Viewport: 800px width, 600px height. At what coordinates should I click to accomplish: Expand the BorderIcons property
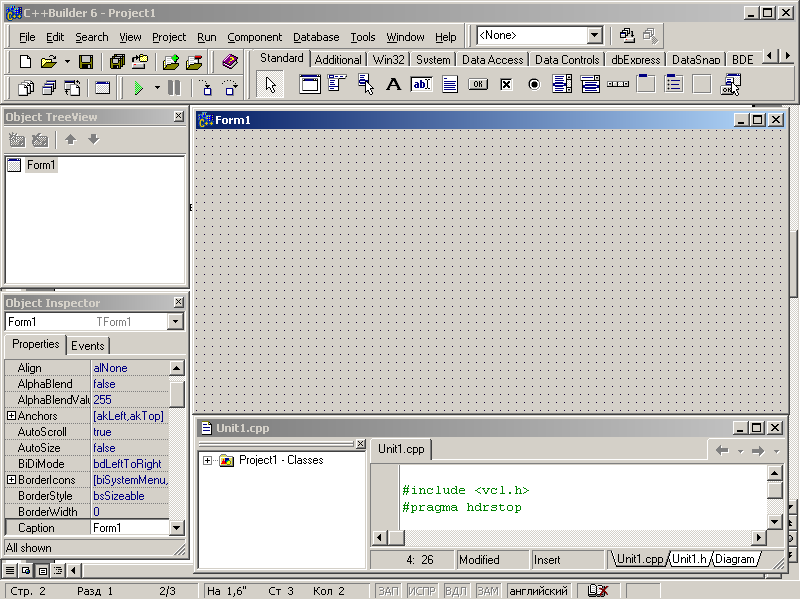point(11,480)
